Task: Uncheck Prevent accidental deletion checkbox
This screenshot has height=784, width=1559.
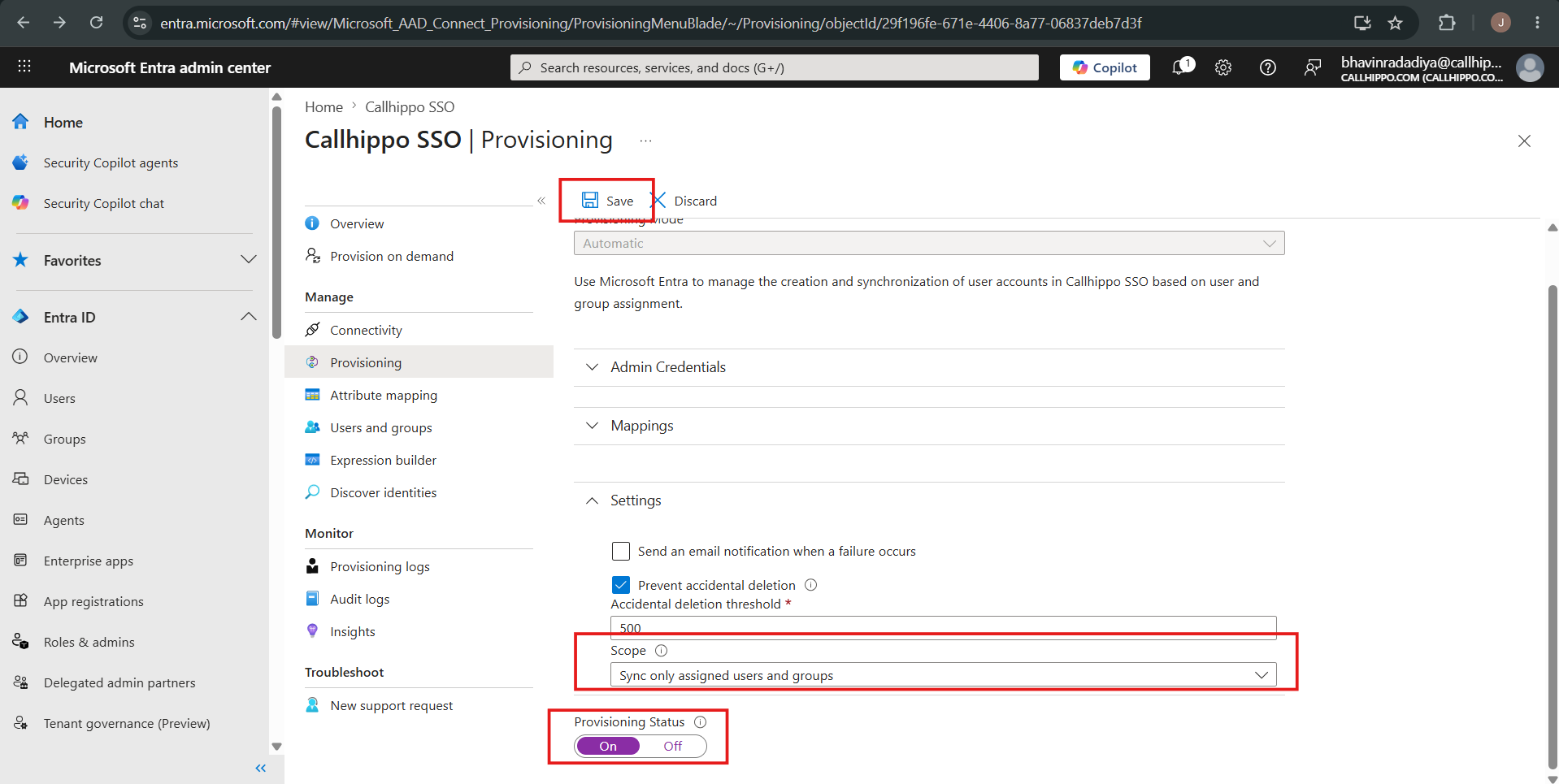Action: 621,585
